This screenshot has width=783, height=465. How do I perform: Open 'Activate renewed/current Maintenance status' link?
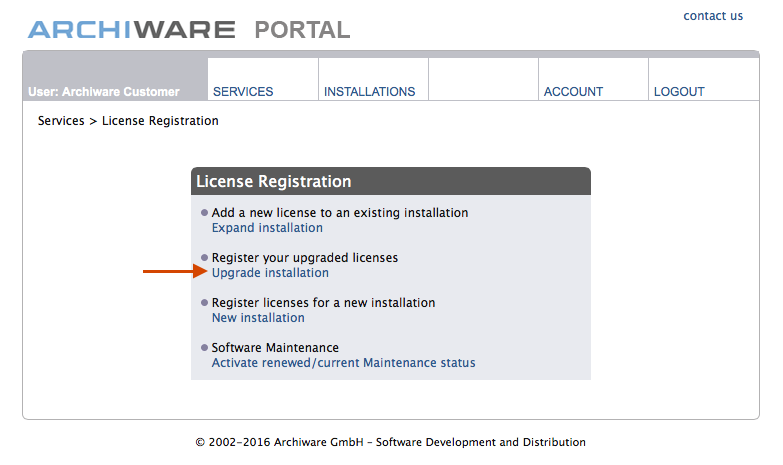click(343, 363)
